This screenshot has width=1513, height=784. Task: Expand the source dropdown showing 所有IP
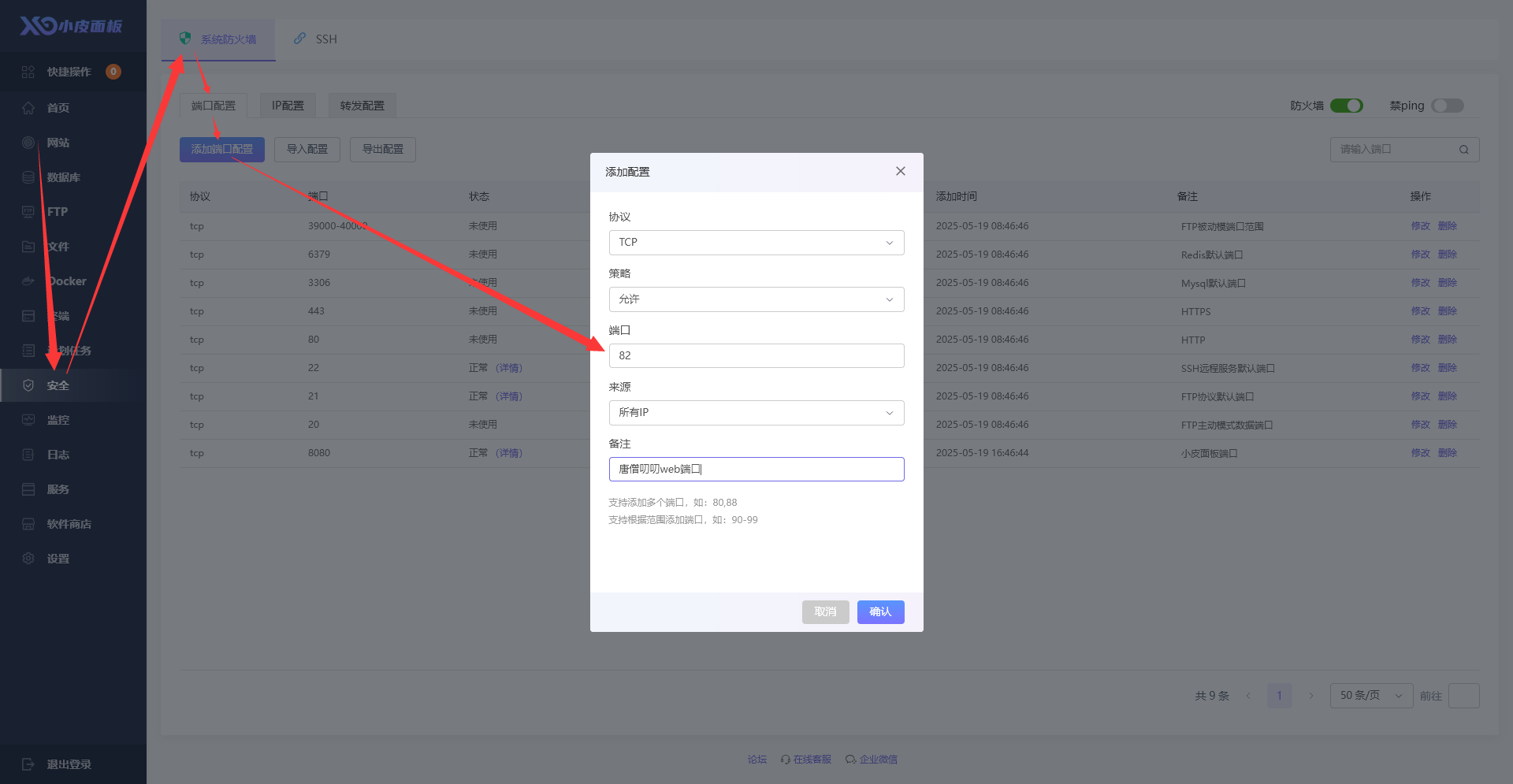(x=756, y=413)
